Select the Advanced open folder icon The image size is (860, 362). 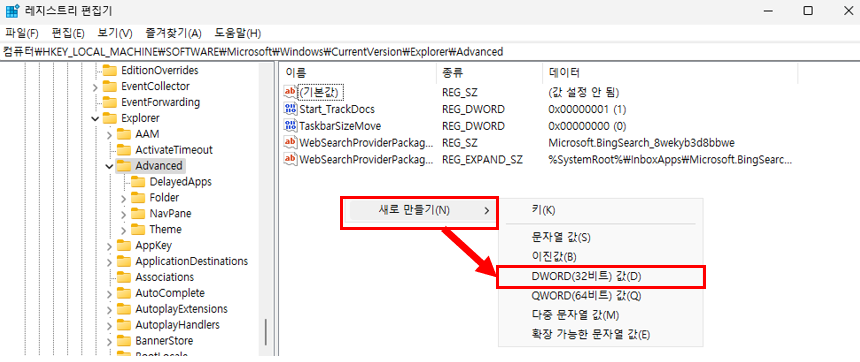coord(125,166)
